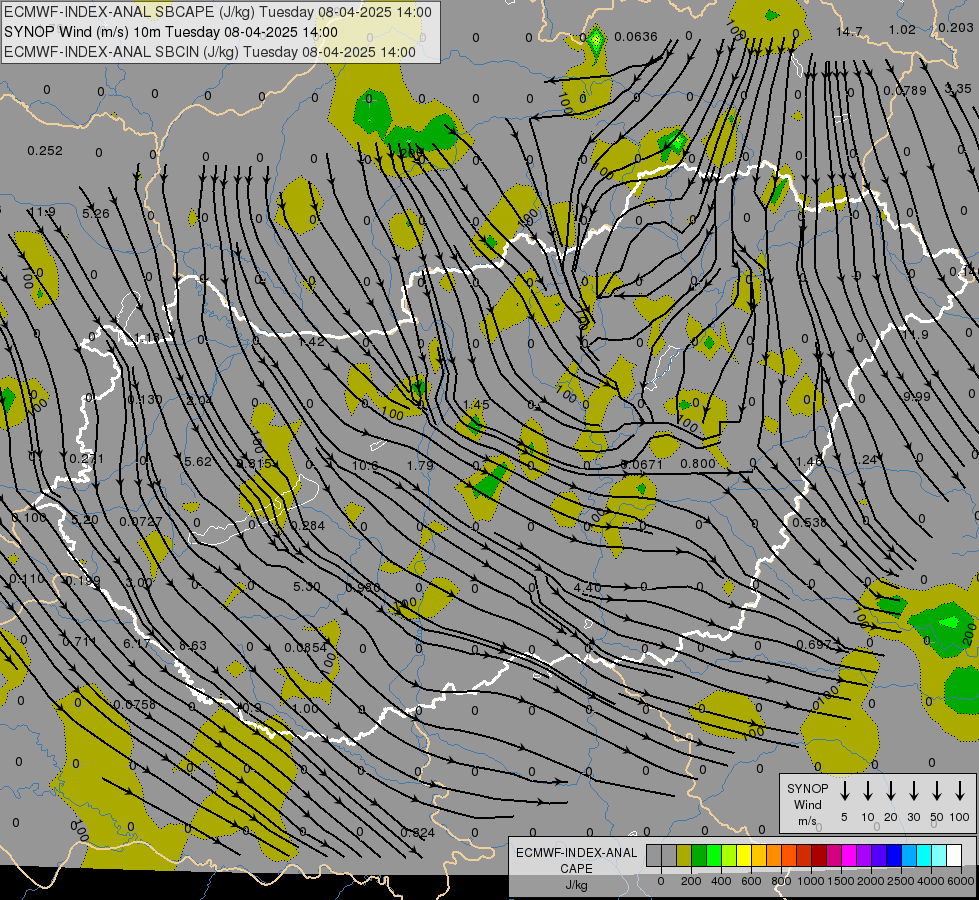Click the 200 tick on the CAPE color bar
Viewport: 979px width, 900px height.
pos(691,881)
